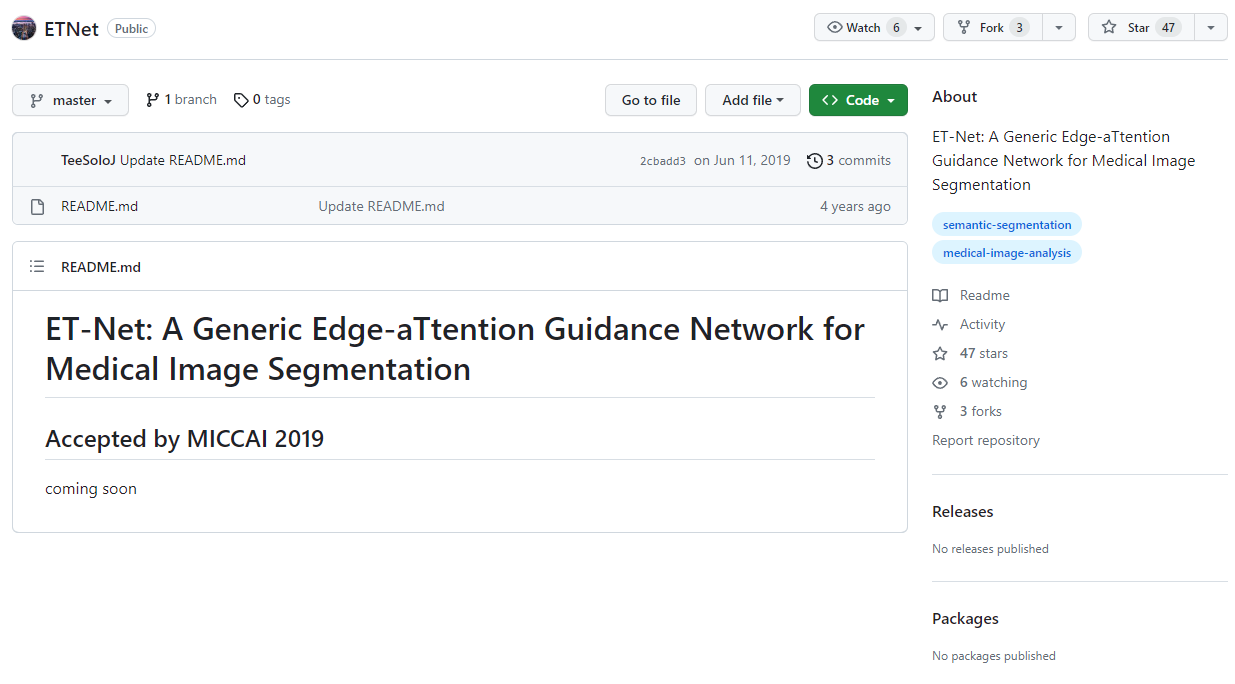1235x684 pixels.
Task: Expand the Add file dropdown
Action: click(752, 100)
